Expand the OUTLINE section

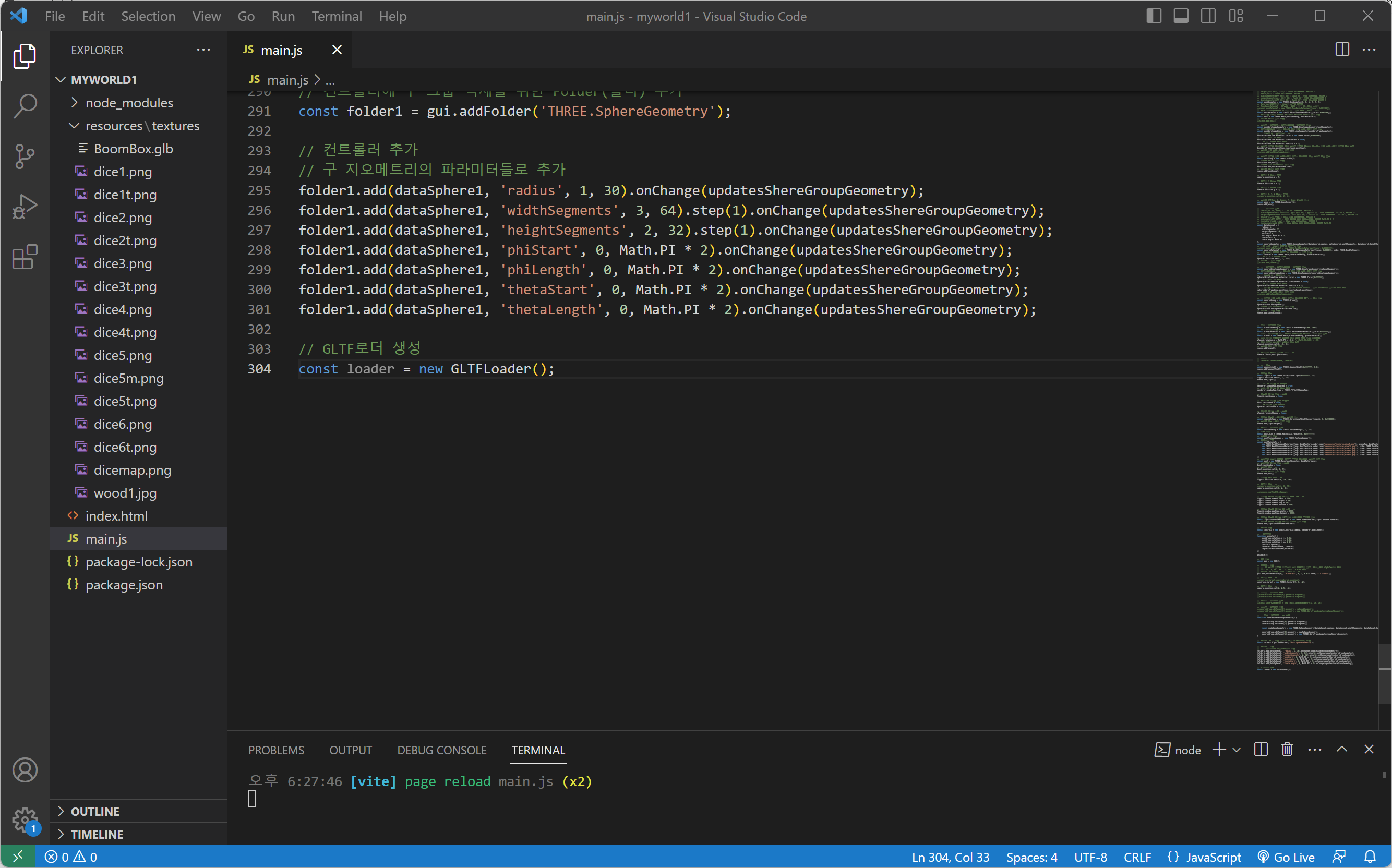point(95,811)
